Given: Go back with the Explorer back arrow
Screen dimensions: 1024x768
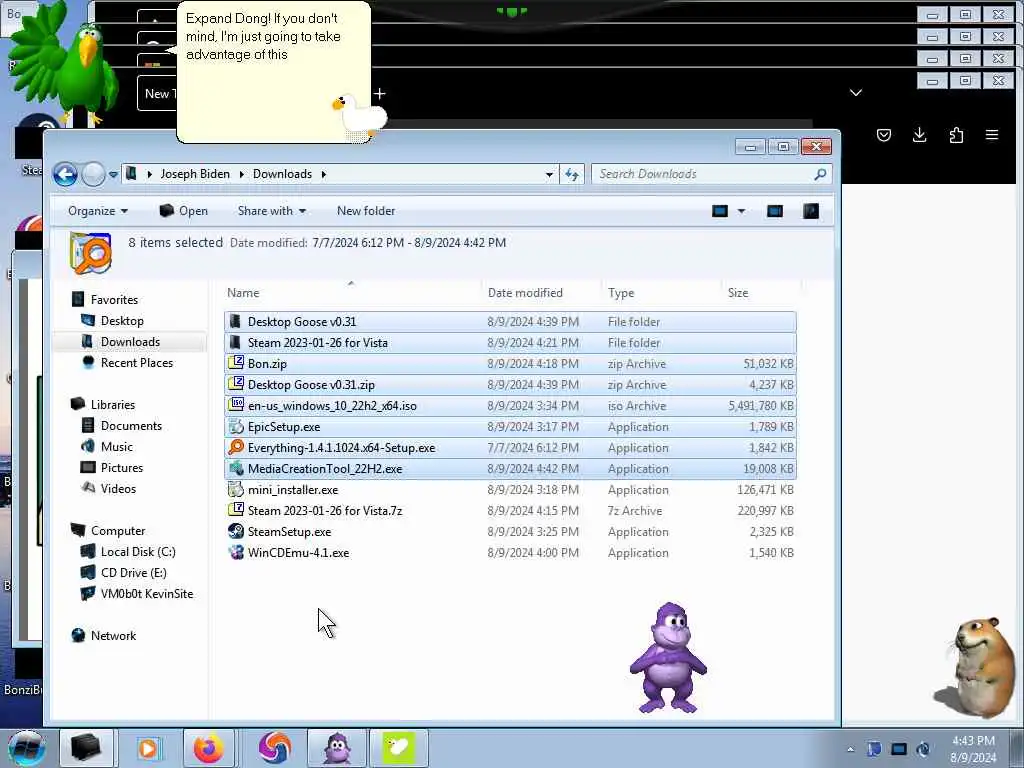Looking at the screenshot, I should point(65,174).
